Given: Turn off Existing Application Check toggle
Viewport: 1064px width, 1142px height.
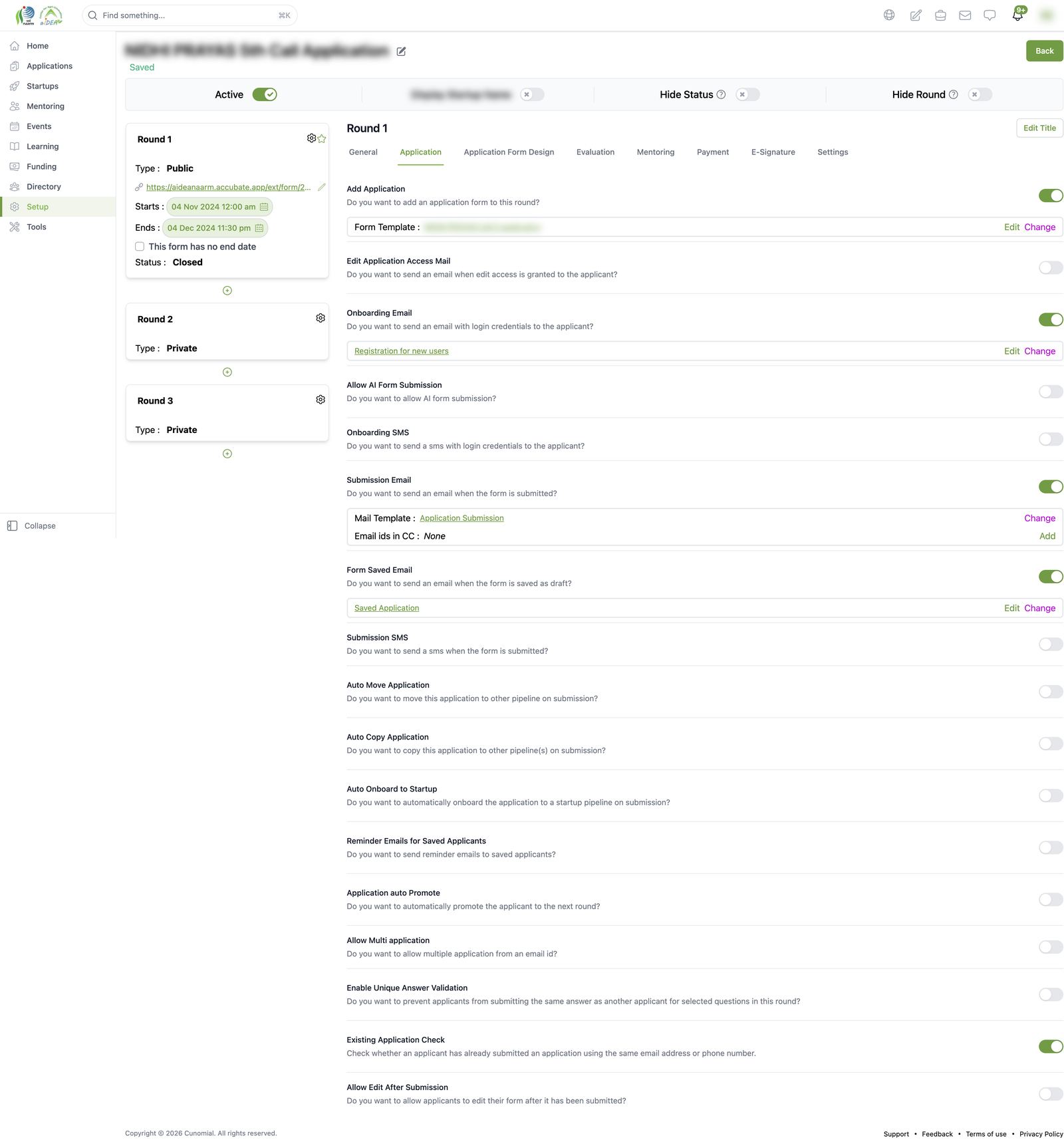Looking at the screenshot, I should [x=1051, y=1046].
